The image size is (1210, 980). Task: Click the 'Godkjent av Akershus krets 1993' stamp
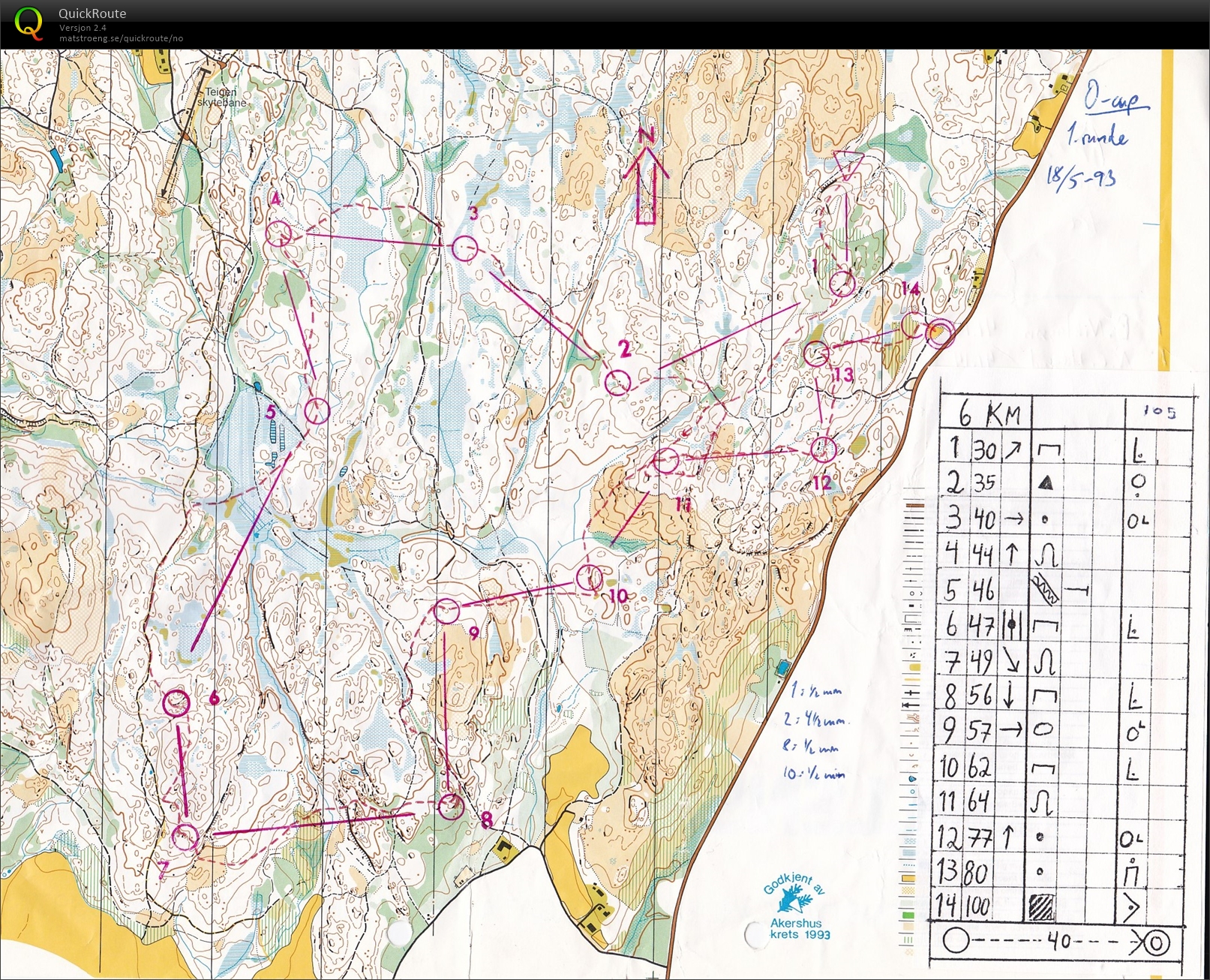click(x=797, y=907)
